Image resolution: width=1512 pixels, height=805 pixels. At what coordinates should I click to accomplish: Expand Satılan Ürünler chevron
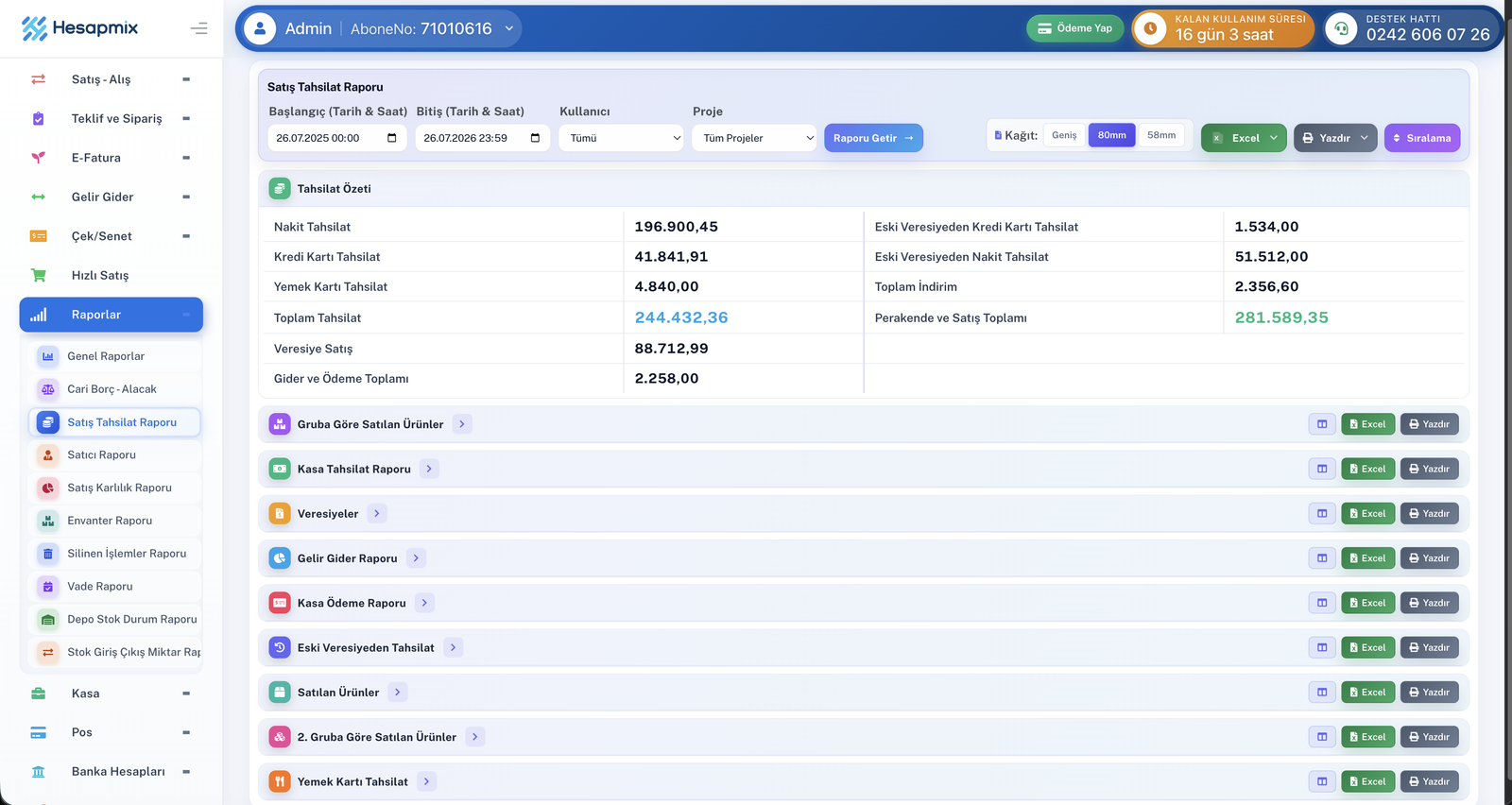[398, 693]
